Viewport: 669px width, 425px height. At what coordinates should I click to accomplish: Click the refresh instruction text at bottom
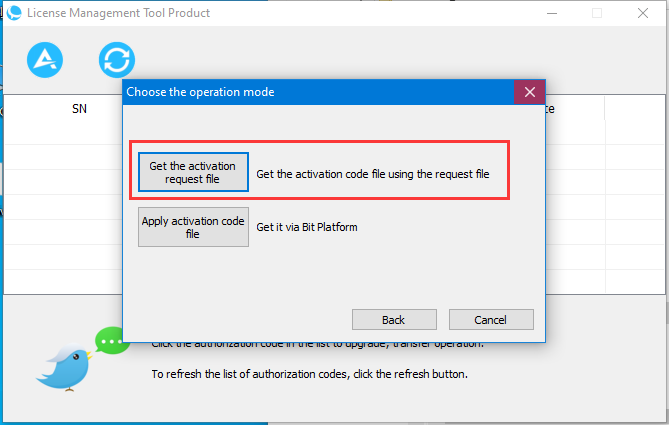(x=310, y=374)
